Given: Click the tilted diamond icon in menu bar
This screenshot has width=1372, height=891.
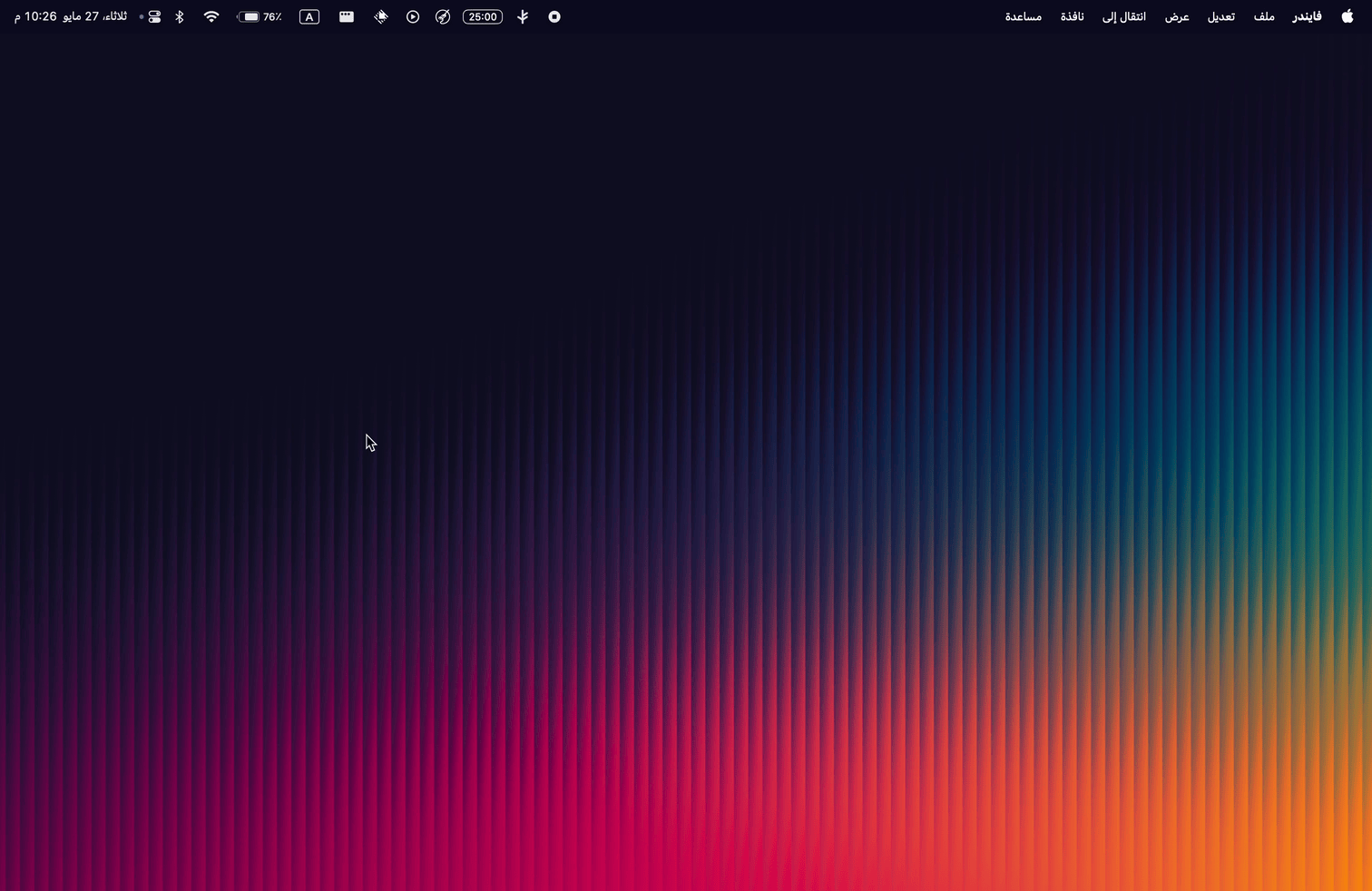Looking at the screenshot, I should [381, 16].
